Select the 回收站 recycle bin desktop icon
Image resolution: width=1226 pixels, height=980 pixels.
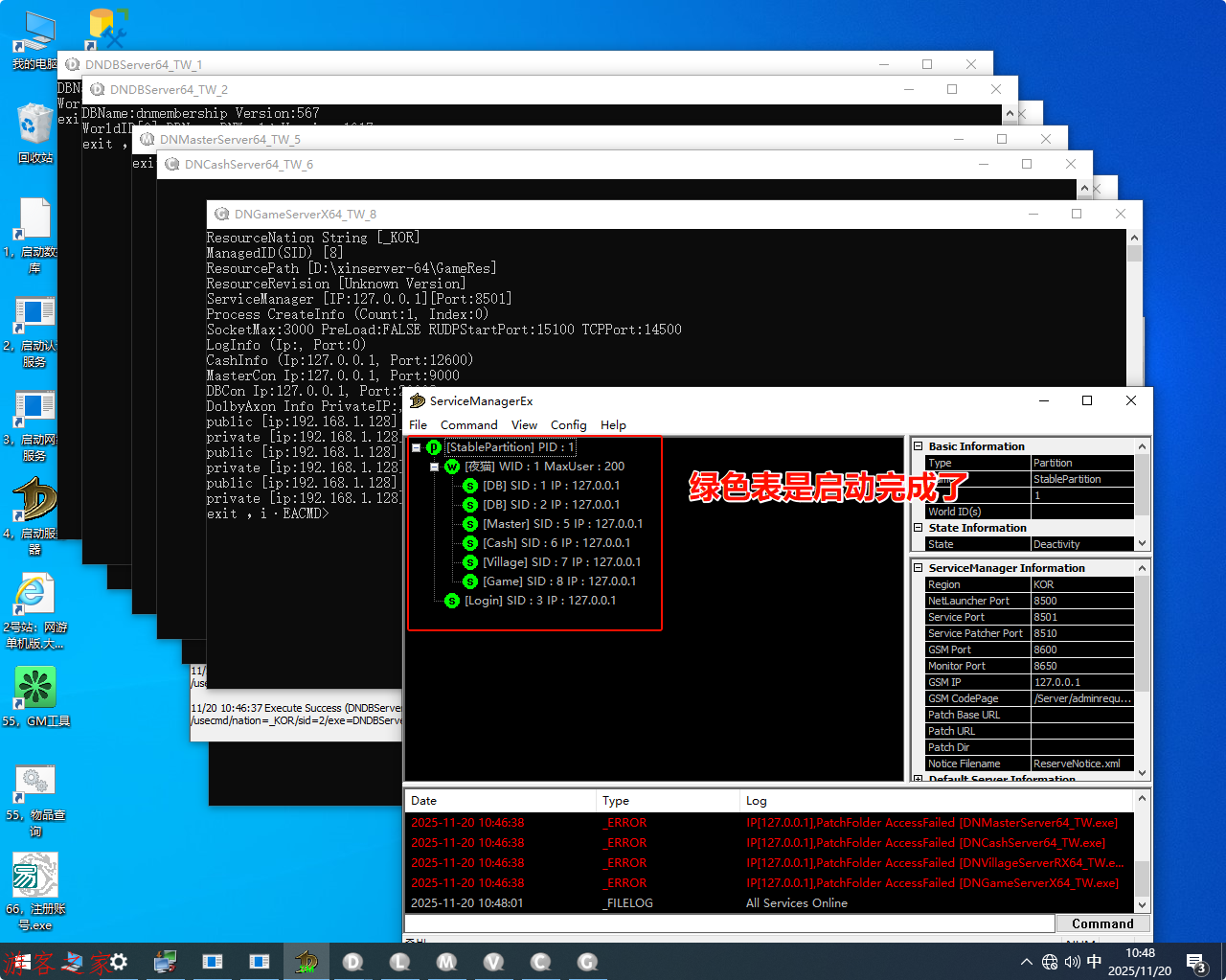pyautogui.click(x=35, y=126)
